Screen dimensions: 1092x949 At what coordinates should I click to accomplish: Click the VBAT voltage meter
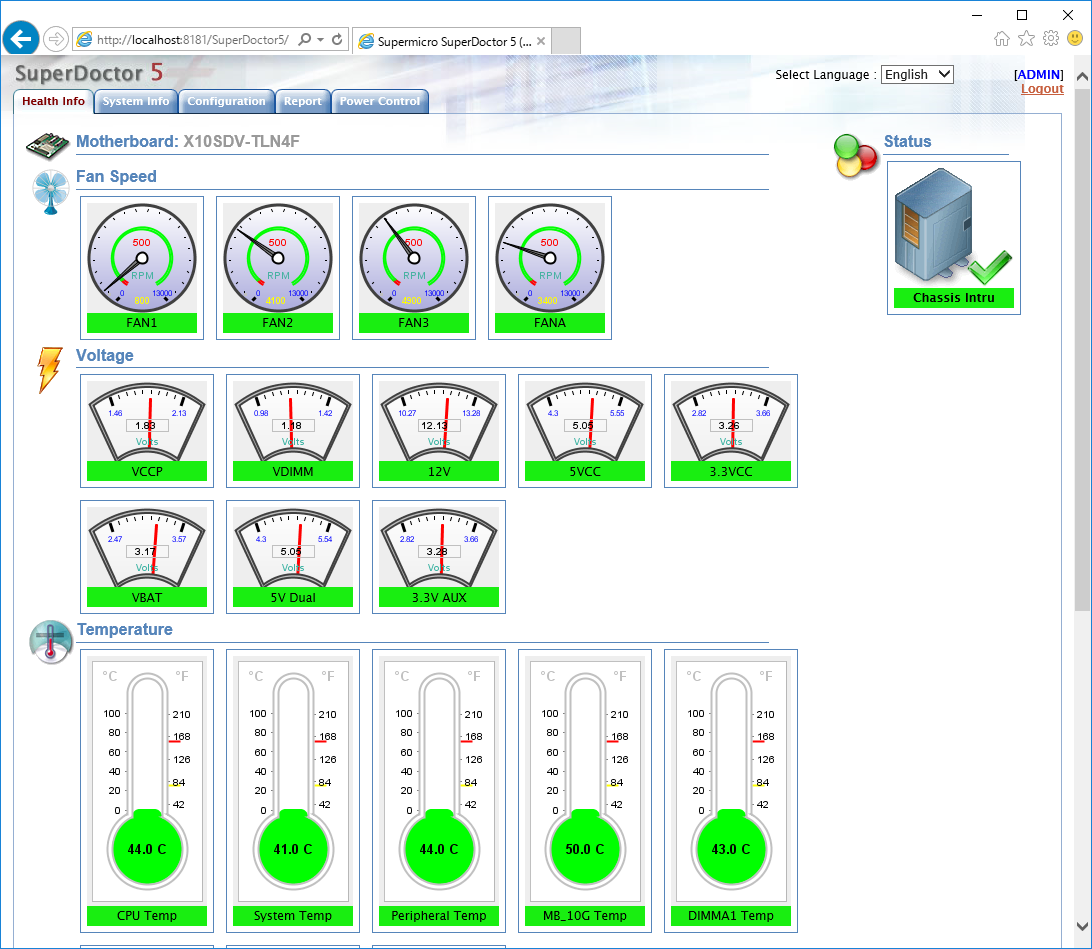point(147,547)
